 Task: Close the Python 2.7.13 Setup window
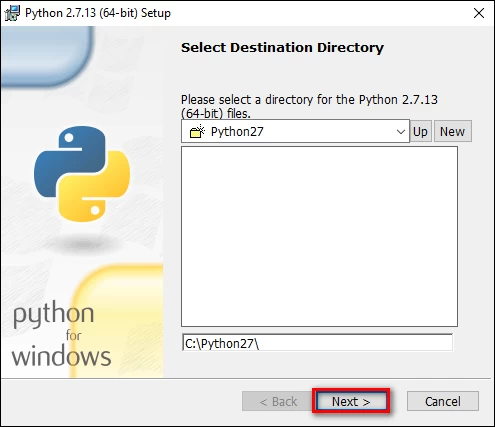479,13
